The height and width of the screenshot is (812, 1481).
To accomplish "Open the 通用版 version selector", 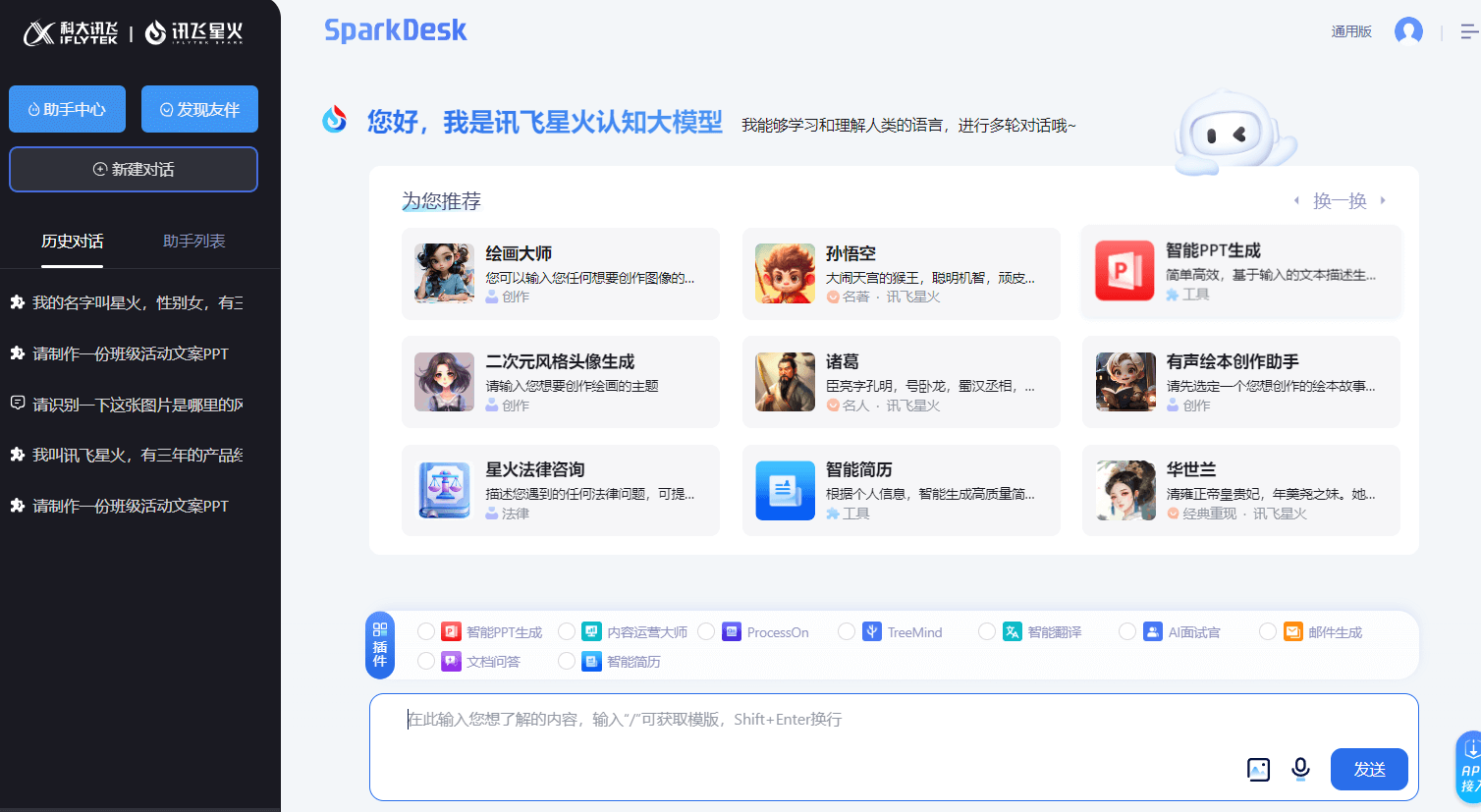I will tap(1351, 31).
